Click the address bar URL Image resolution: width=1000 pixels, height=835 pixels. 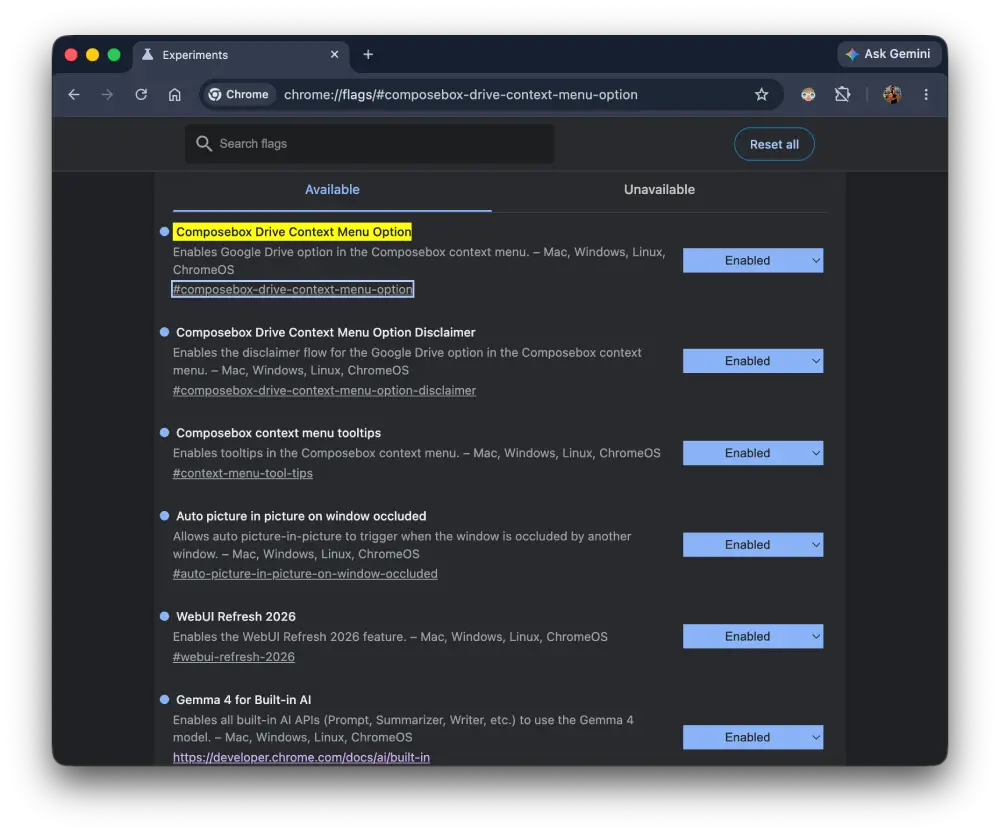(x=460, y=94)
